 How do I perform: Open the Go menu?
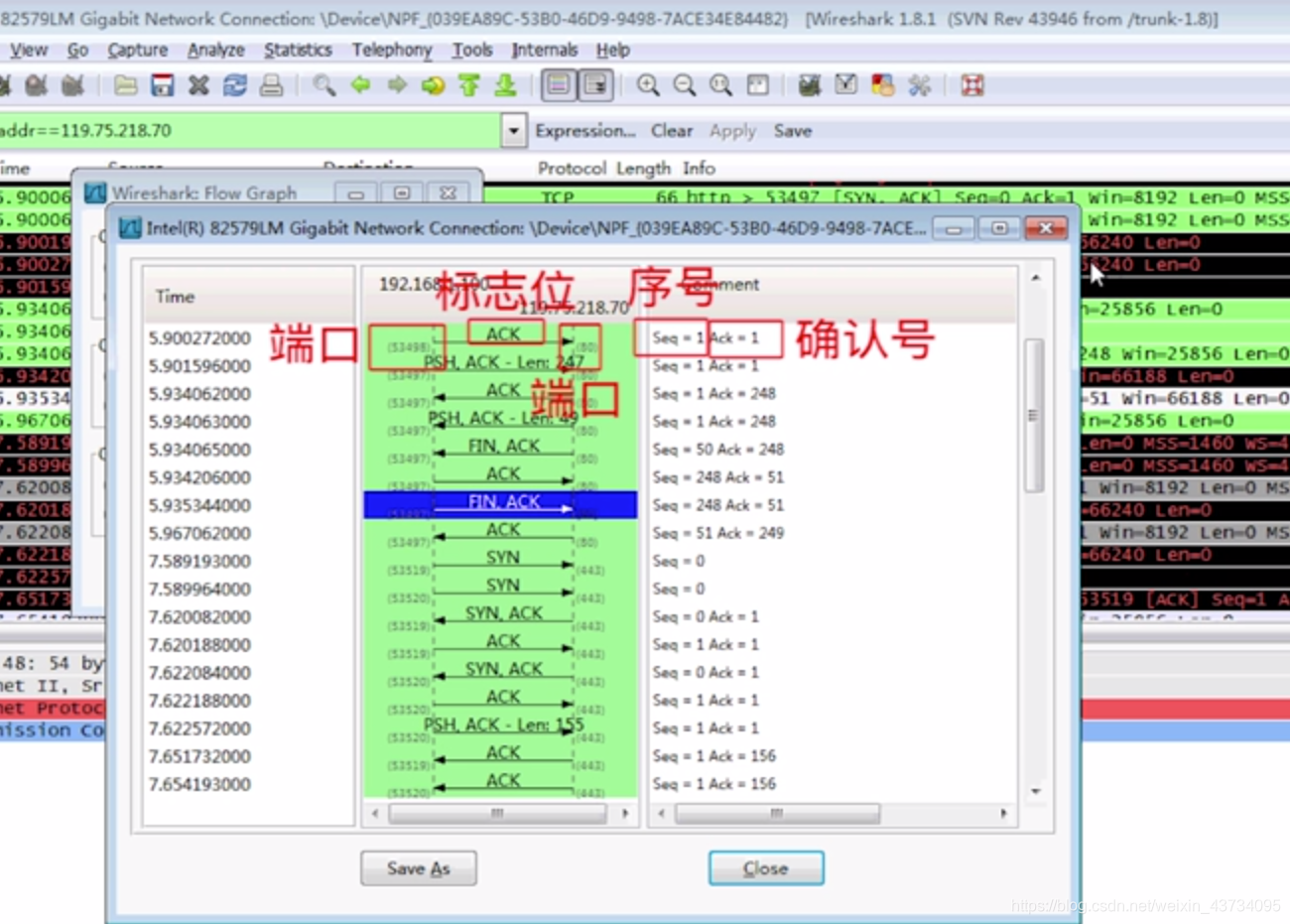(77, 50)
